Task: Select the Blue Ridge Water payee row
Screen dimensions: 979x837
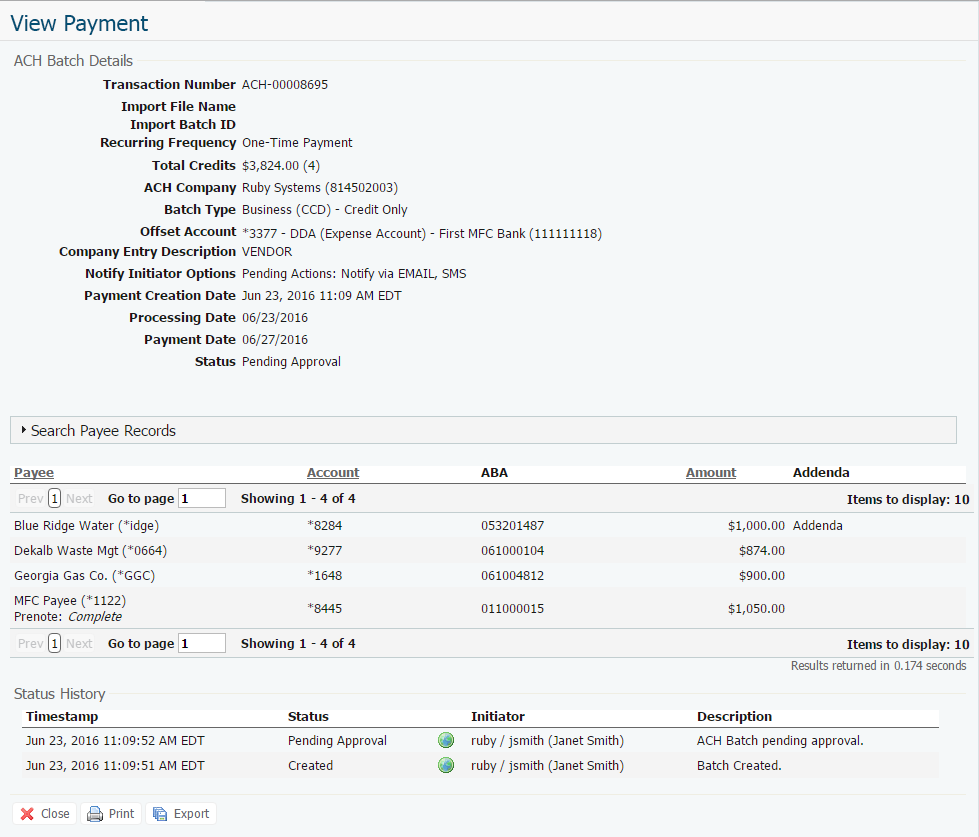Action: [x=86, y=525]
